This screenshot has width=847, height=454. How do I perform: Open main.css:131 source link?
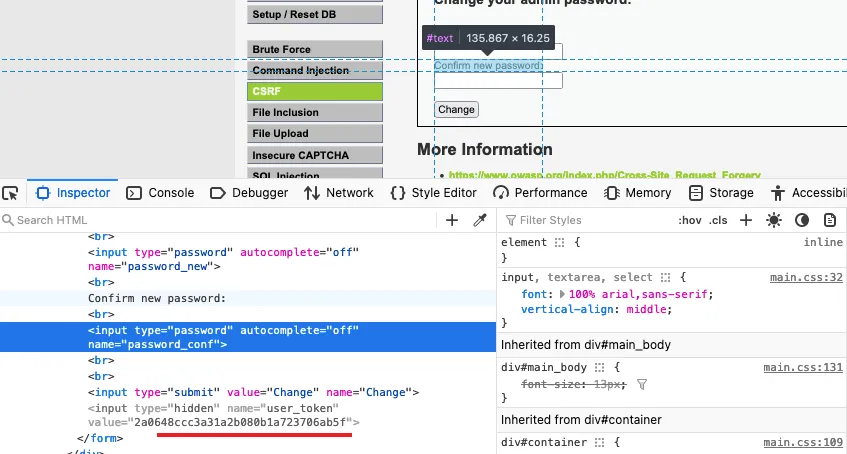point(803,368)
